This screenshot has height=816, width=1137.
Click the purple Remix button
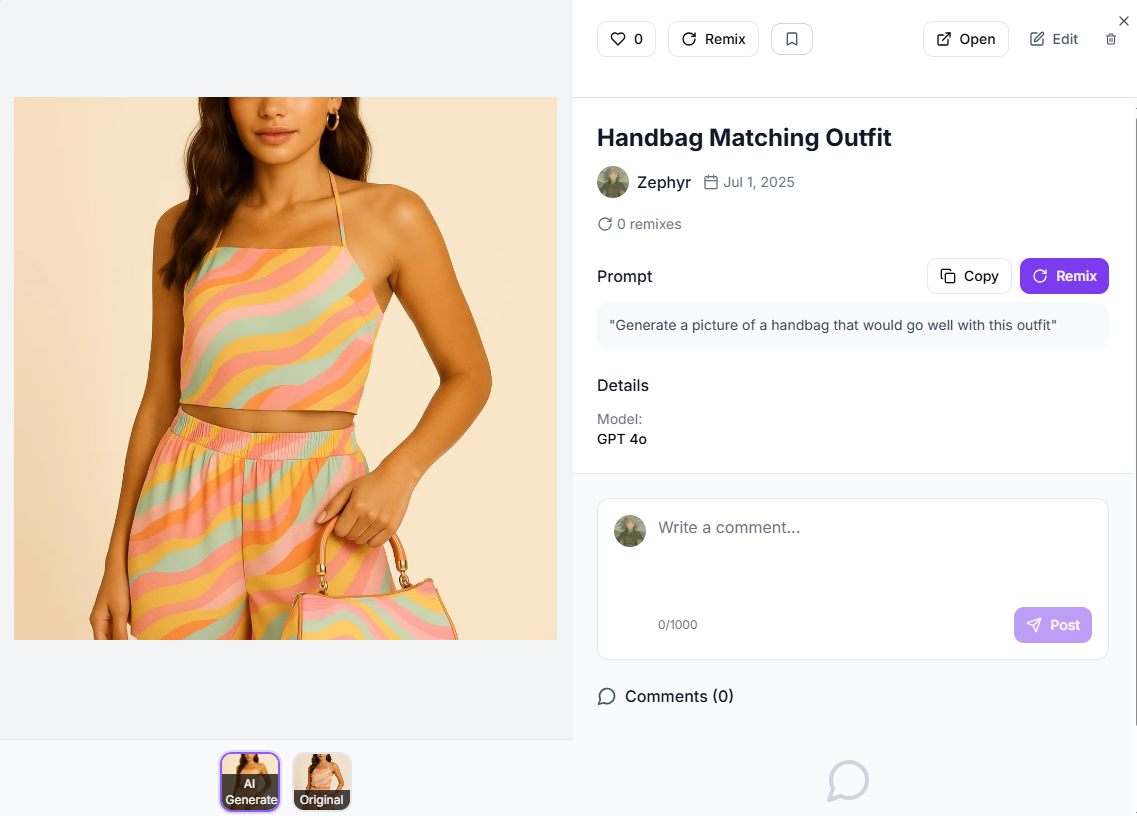1064,276
